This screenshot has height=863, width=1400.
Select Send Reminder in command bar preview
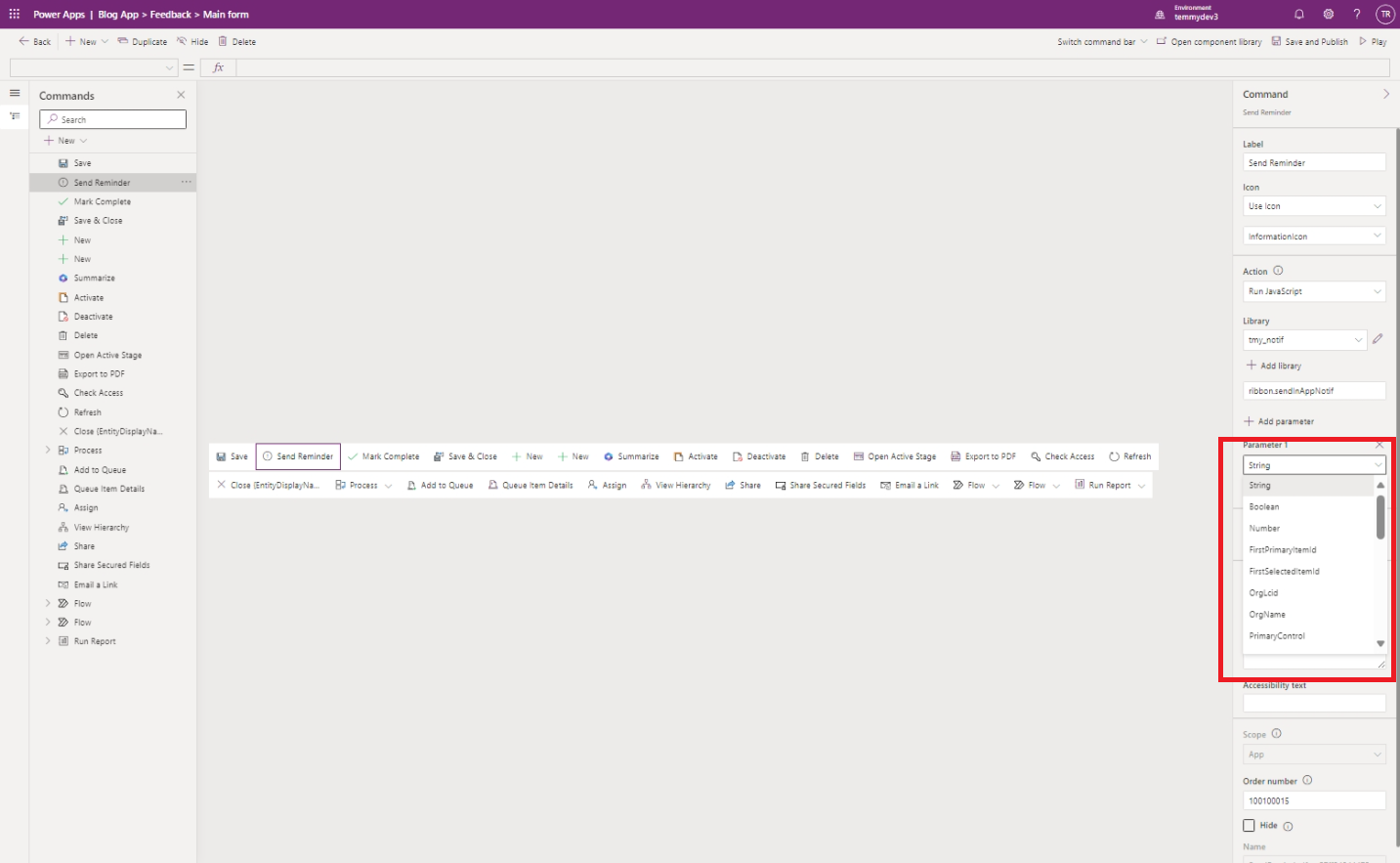point(298,456)
